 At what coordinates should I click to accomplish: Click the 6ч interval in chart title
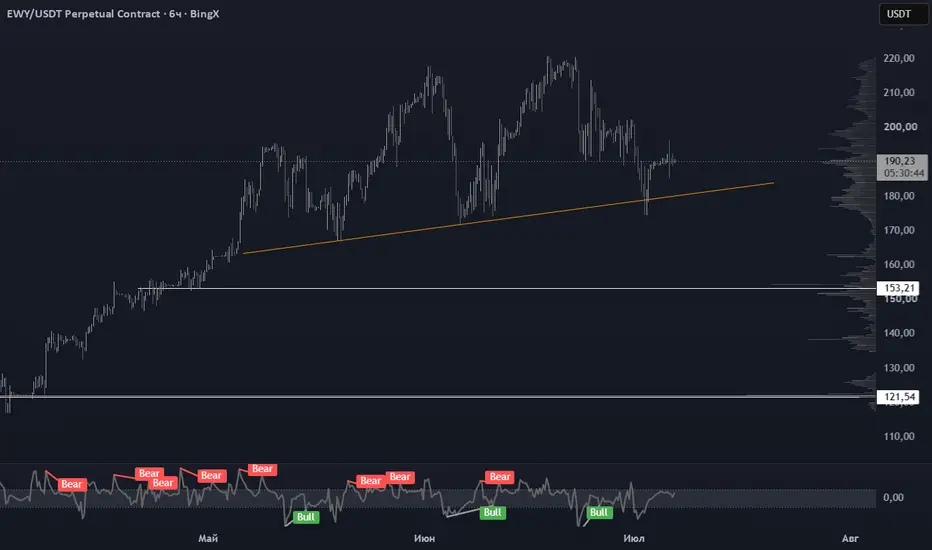pyautogui.click(x=175, y=14)
